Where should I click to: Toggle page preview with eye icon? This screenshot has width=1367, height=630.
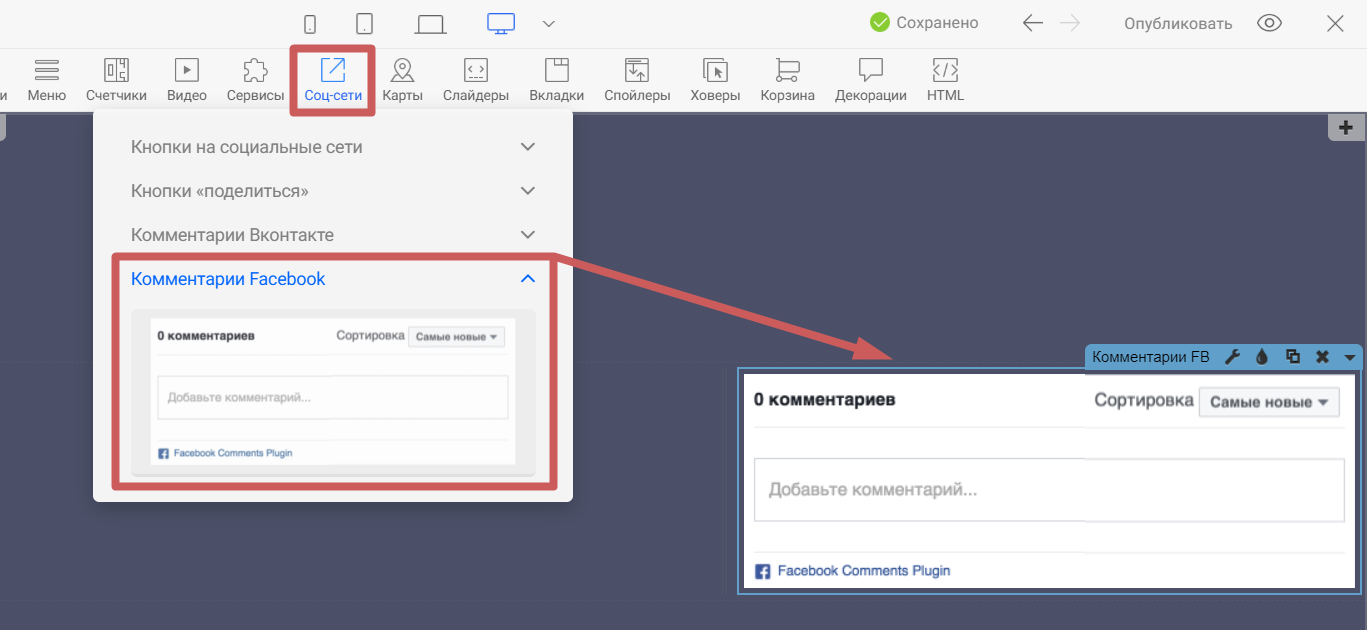1269,24
